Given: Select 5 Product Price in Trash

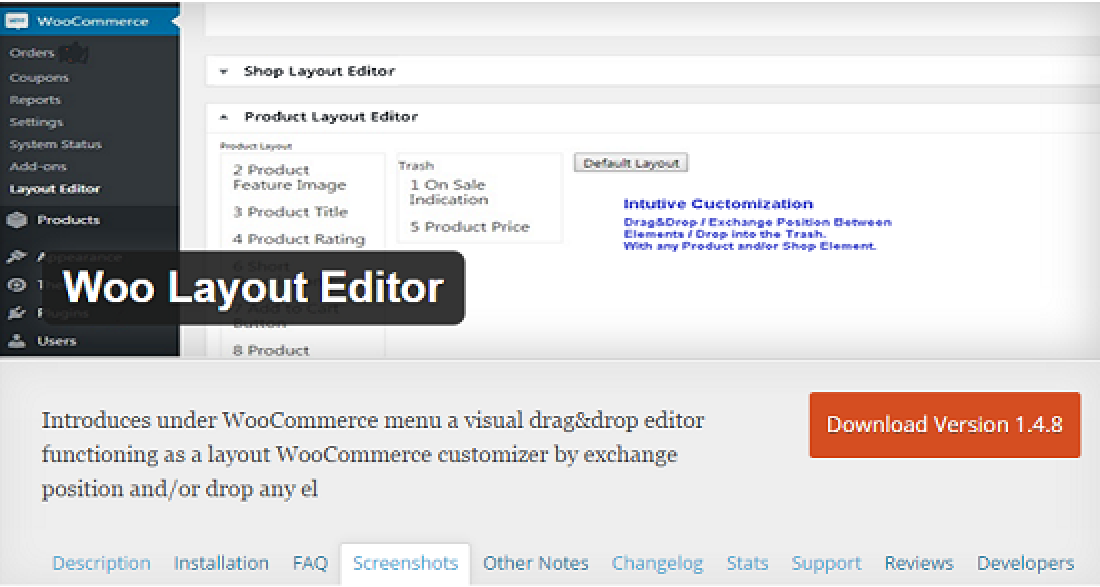Looking at the screenshot, I should coord(469,227).
